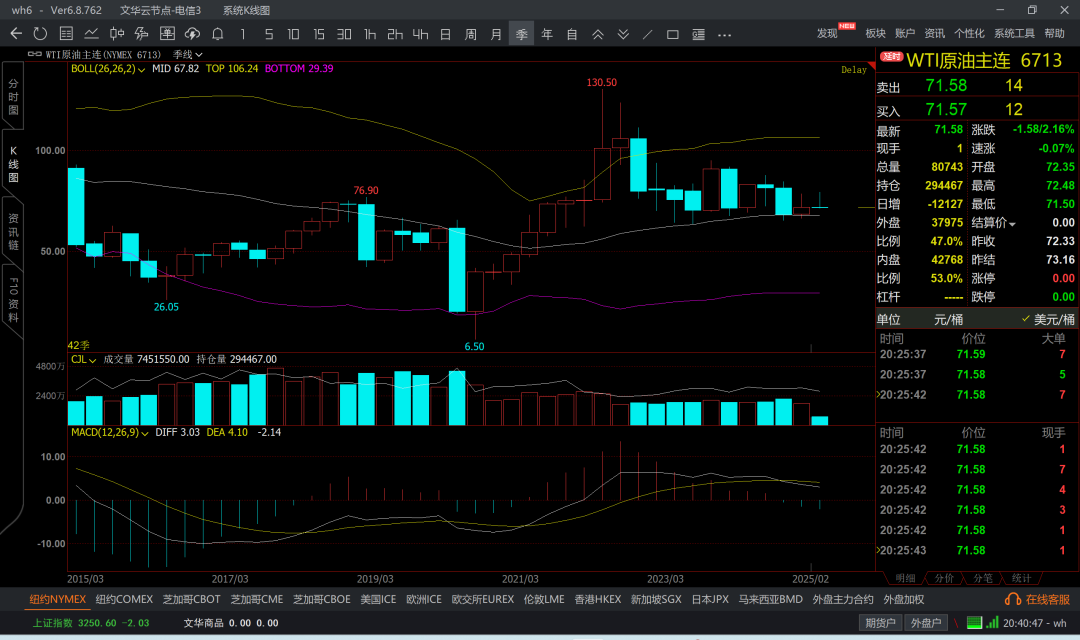
Task: Switch to the 芝加哥CBOT exchange tab
Action: point(191,599)
